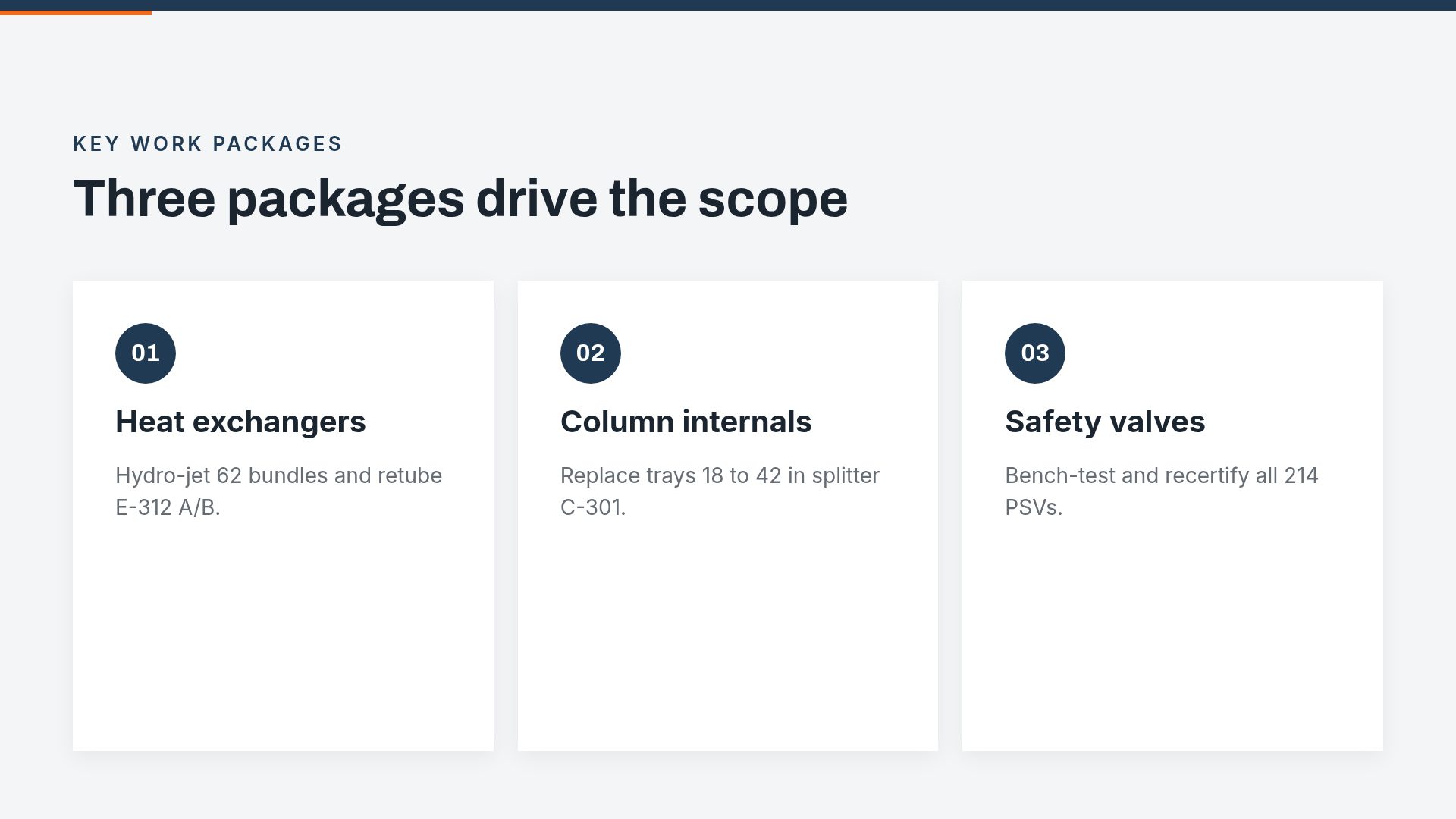Screen dimensions: 1456x819
Task: Click empty area of Column internals card
Action: (728, 637)
